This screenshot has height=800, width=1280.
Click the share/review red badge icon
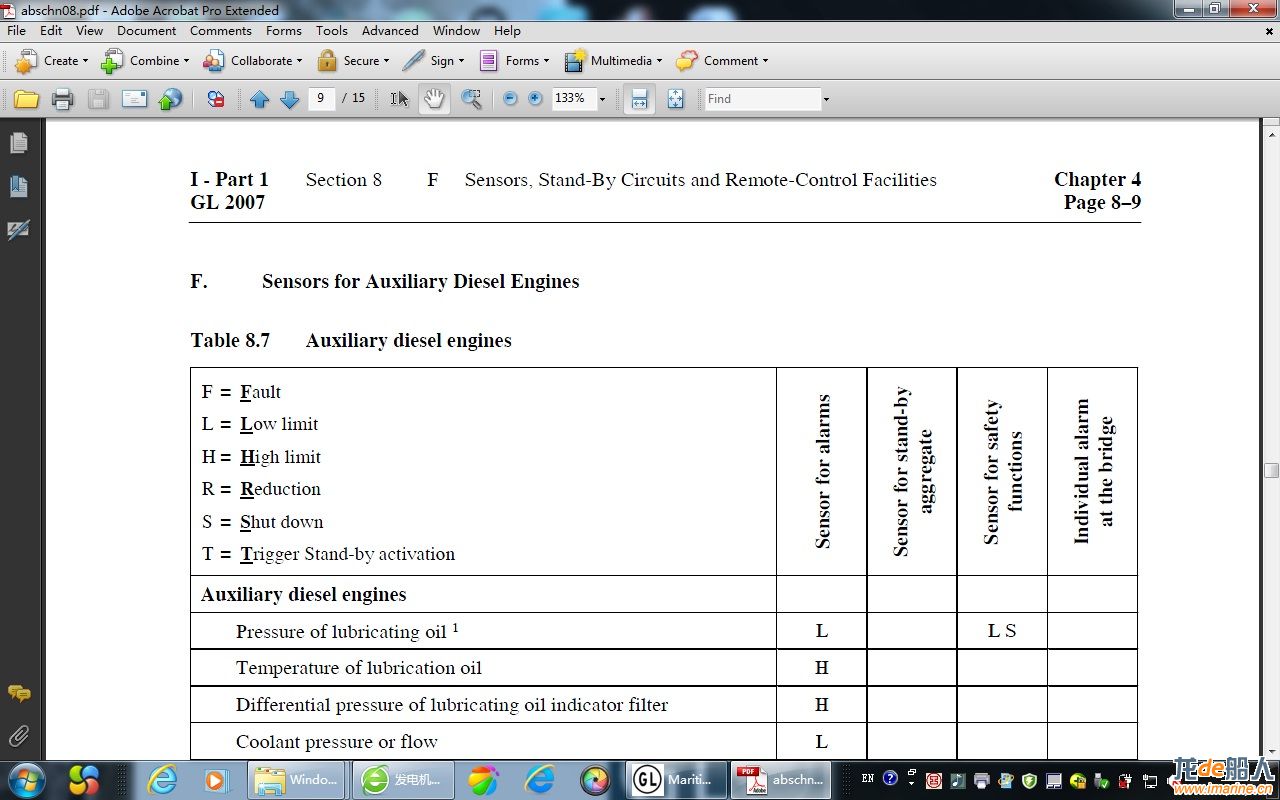[216, 99]
